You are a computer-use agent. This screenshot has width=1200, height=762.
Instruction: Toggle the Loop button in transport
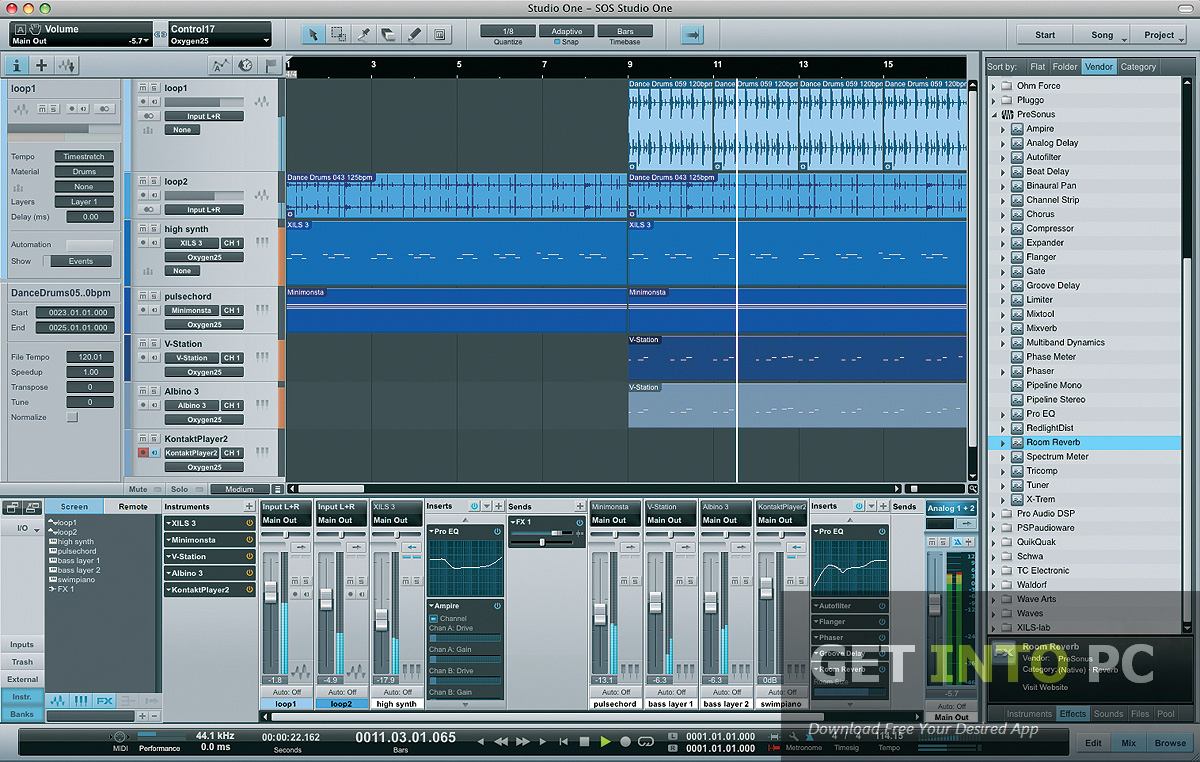coord(646,742)
